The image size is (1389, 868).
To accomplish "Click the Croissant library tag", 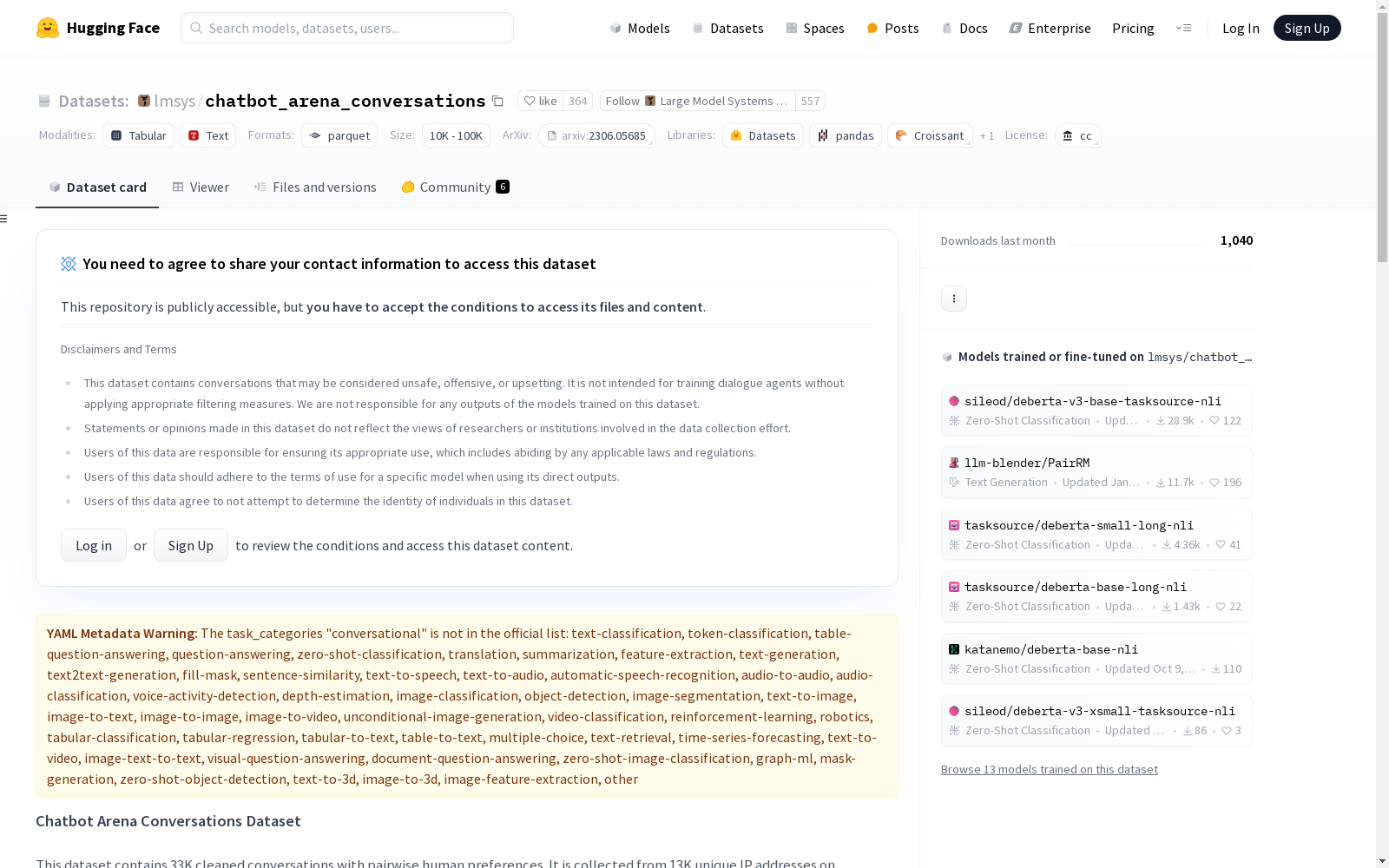I will click(x=930, y=135).
